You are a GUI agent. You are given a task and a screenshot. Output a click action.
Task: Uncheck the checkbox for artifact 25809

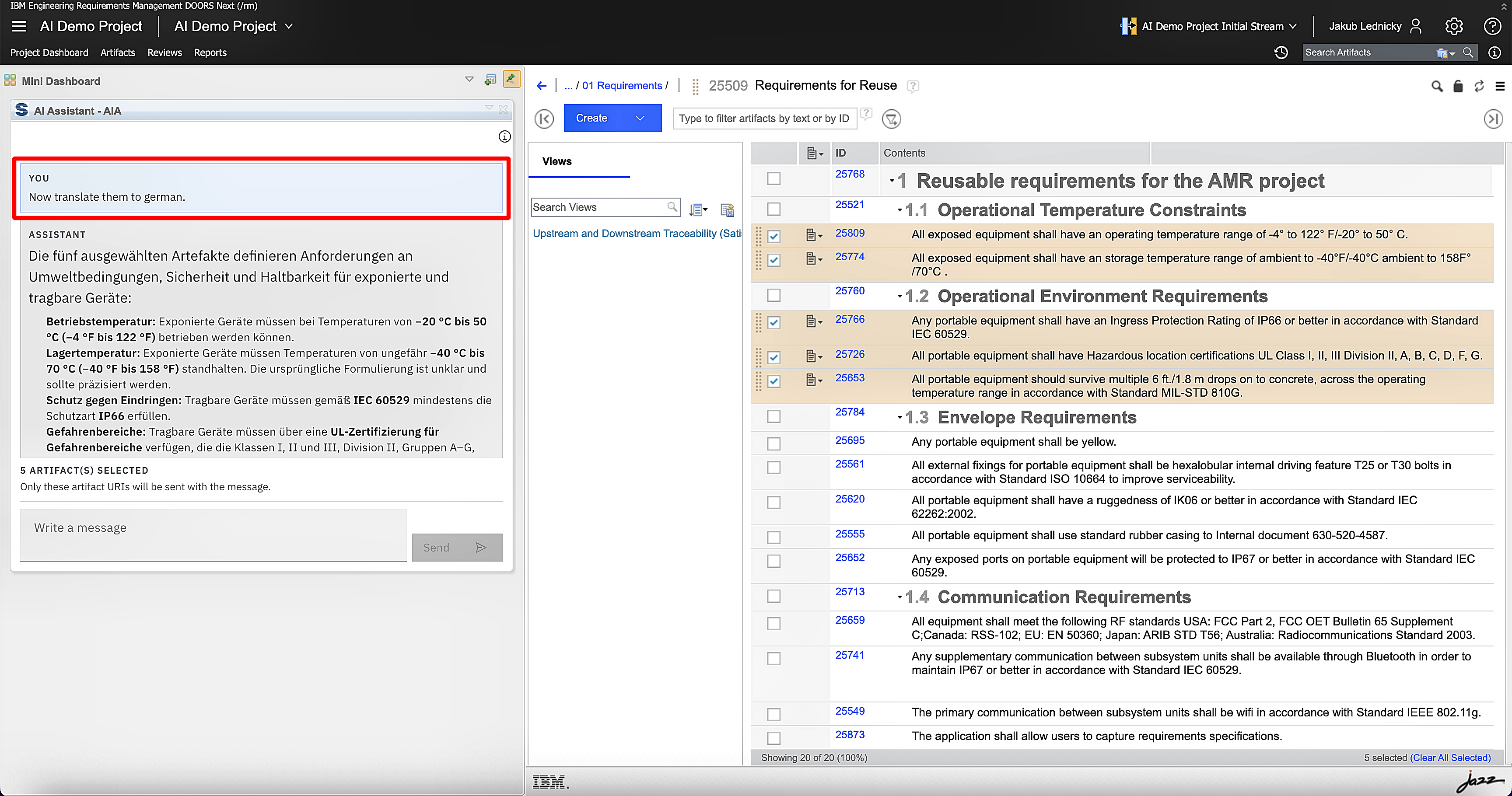(773, 237)
